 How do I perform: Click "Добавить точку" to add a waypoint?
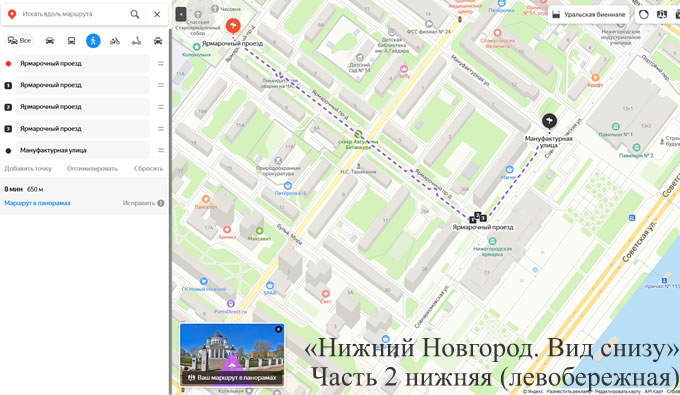[x=28, y=169]
